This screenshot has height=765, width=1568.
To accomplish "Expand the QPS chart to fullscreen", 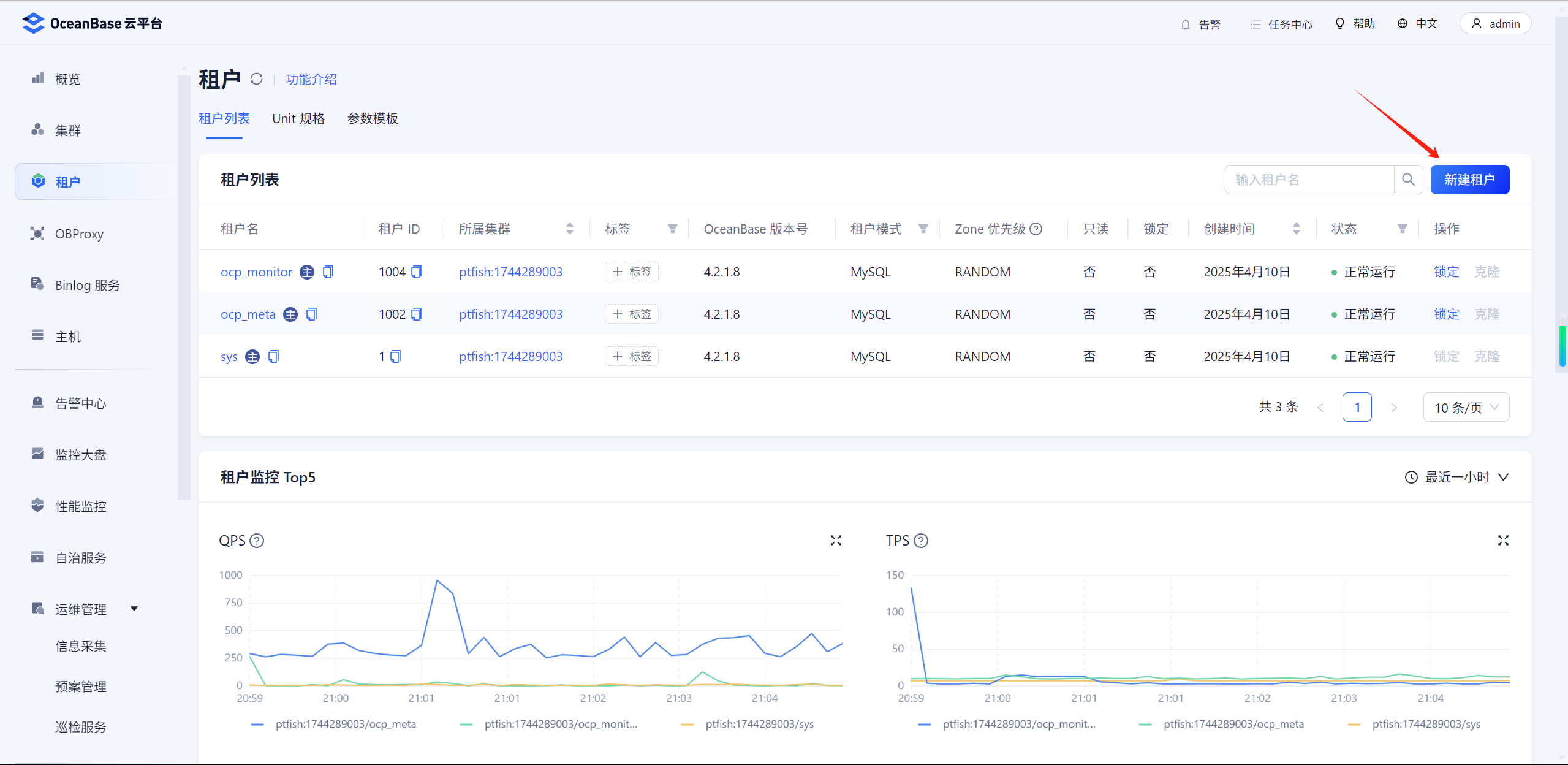I will pyautogui.click(x=836, y=540).
